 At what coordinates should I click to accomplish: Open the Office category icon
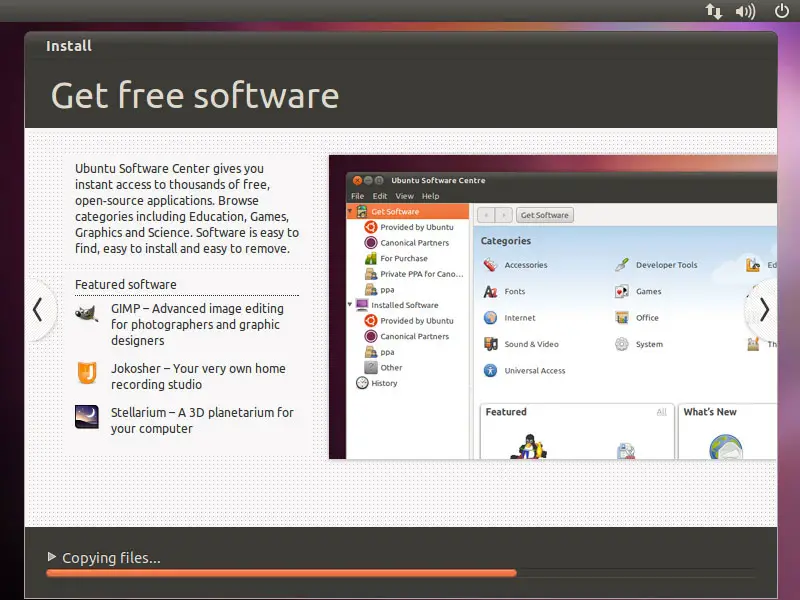[x=621, y=317]
